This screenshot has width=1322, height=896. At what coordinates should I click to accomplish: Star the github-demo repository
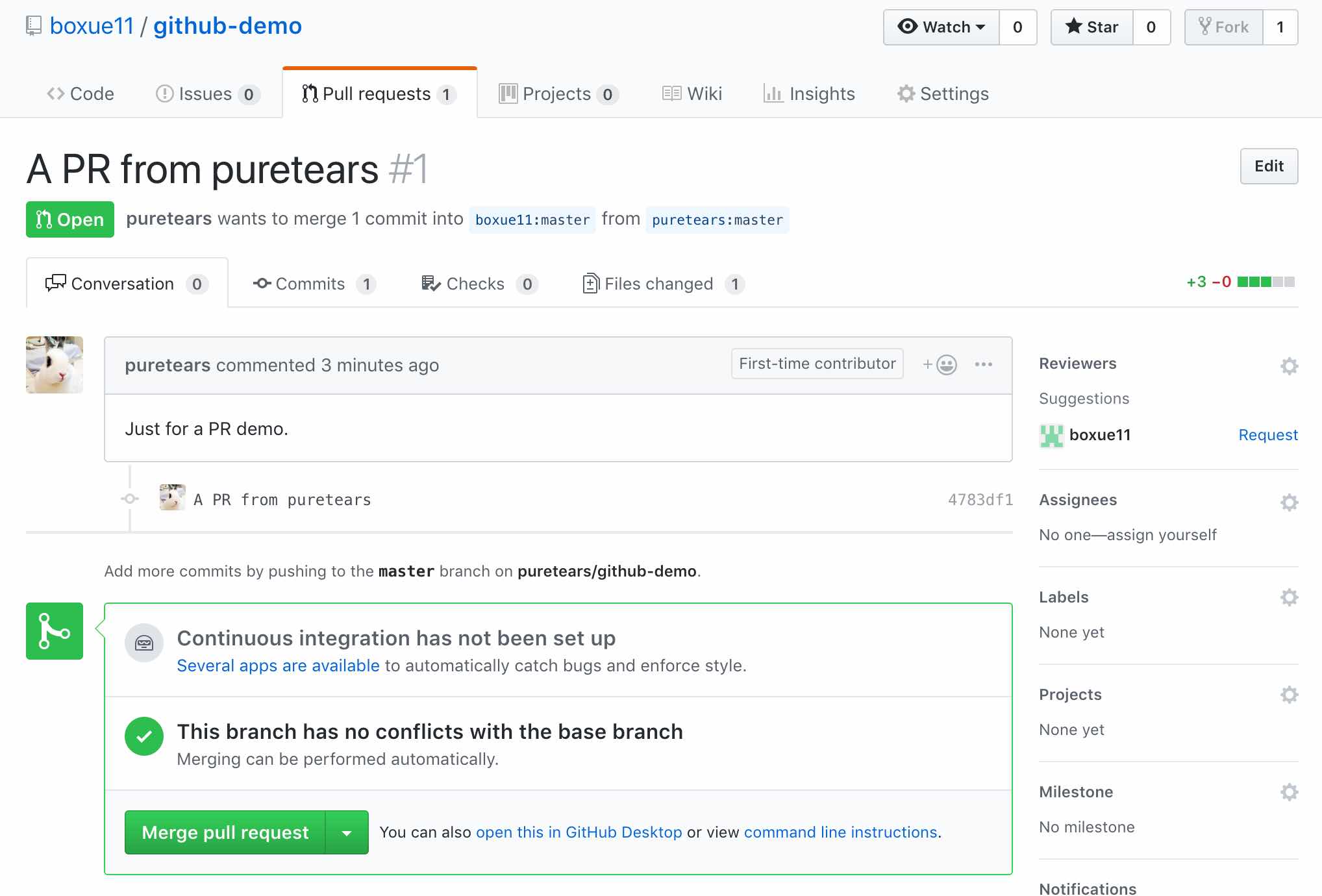pyautogui.click(x=1092, y=27)
